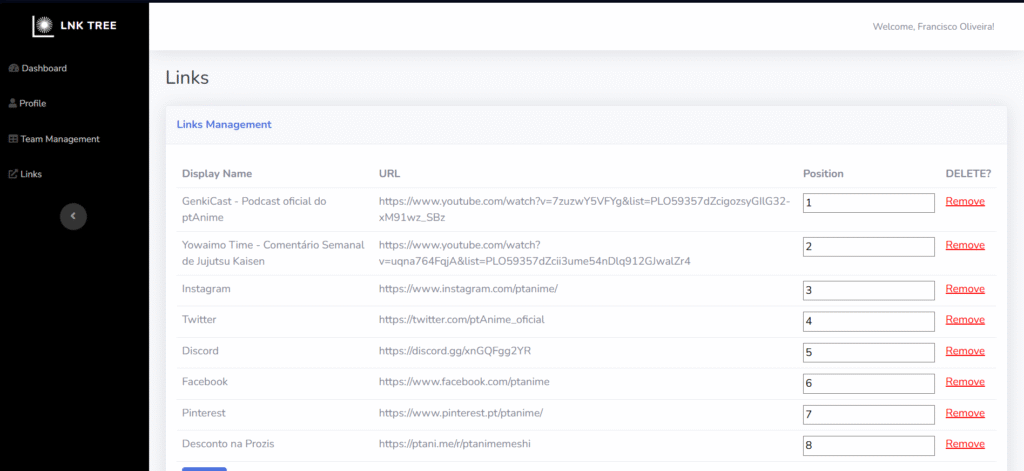Click the Yowaimo Time YouTube URL cell
The width and height of the screenshot is (1024, 471).
(535, 253)
